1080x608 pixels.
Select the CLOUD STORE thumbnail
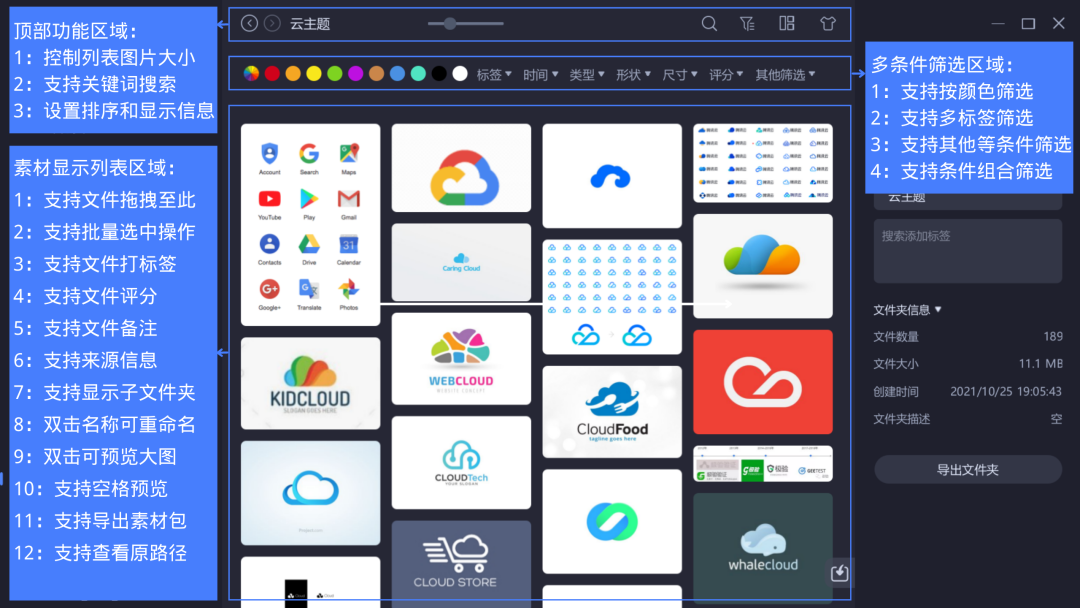pyautogui.click(x=461, y=562)
